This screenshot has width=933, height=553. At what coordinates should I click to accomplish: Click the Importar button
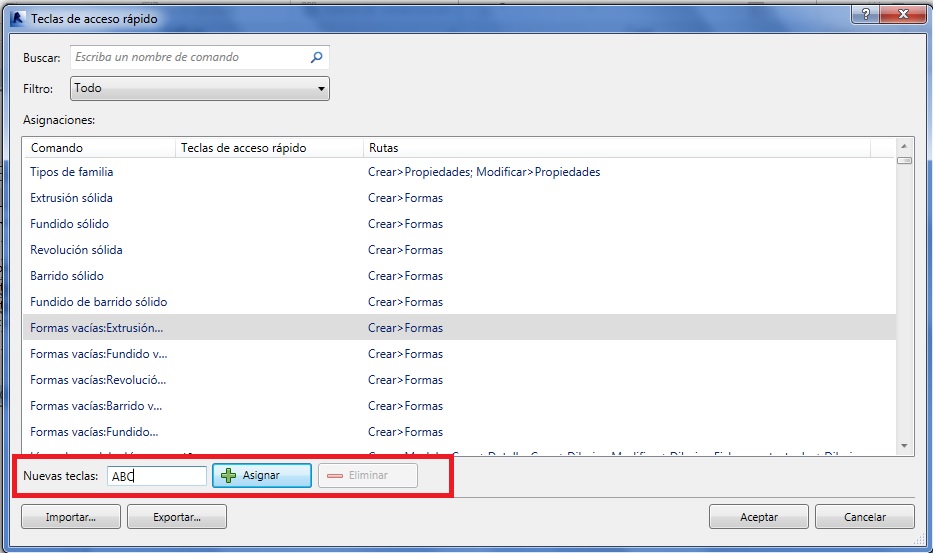click(x=71, y=517)
